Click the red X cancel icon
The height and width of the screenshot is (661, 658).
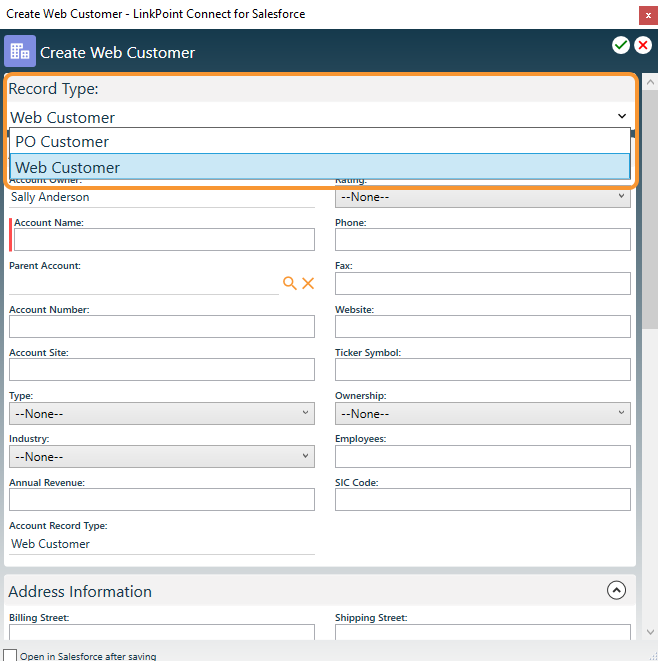(x=643, y=45)
